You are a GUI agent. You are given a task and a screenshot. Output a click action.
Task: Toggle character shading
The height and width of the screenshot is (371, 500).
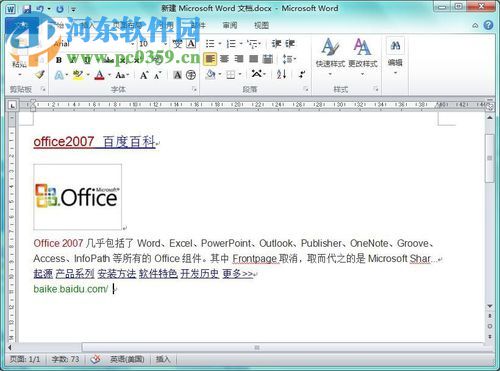click(177, 75)
